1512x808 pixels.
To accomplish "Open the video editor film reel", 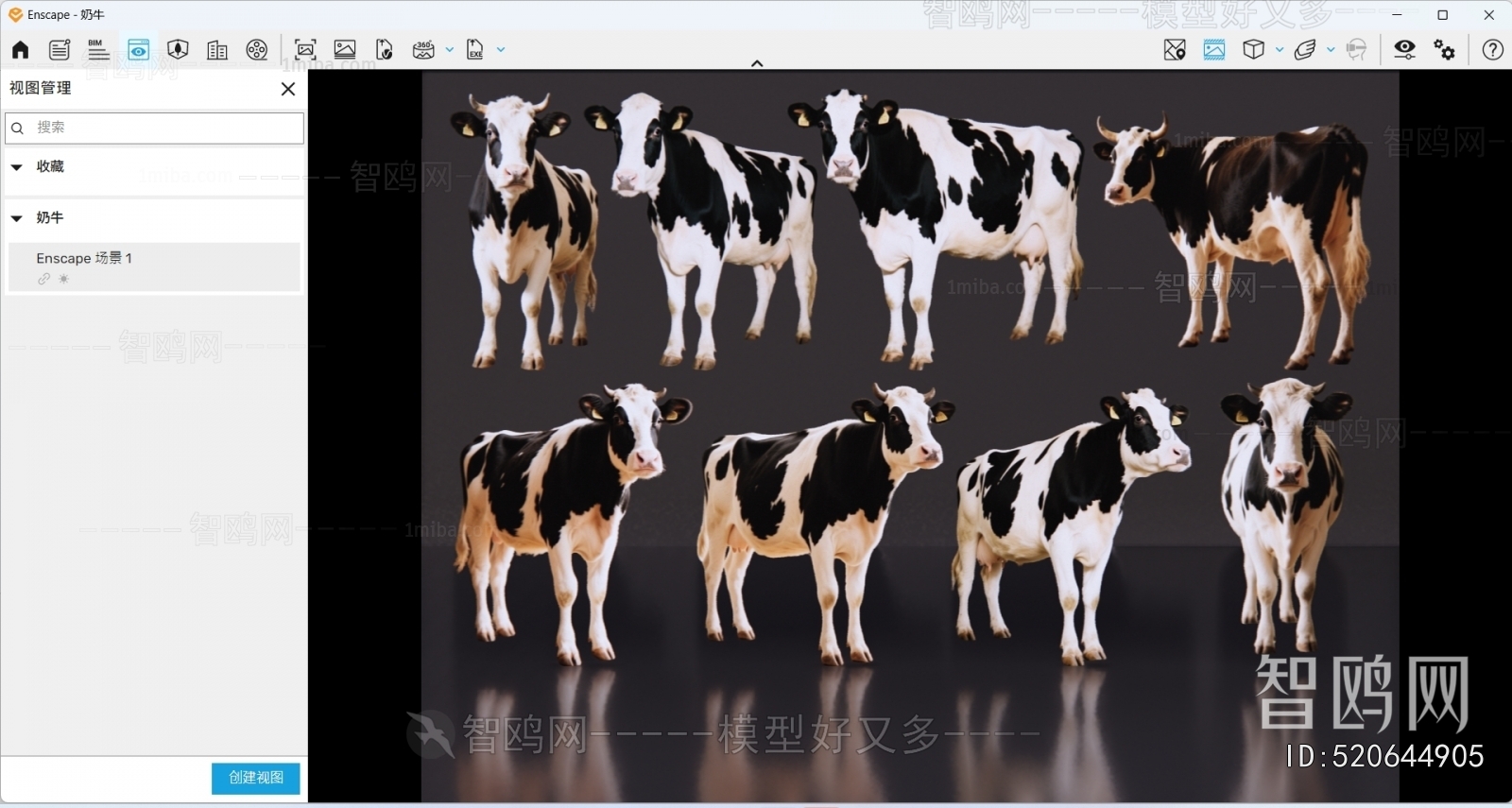I will pos(257,50).
